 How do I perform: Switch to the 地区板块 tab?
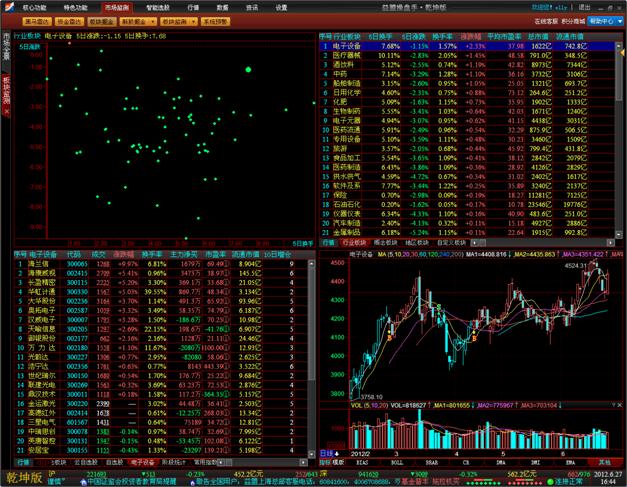point(417,242)
